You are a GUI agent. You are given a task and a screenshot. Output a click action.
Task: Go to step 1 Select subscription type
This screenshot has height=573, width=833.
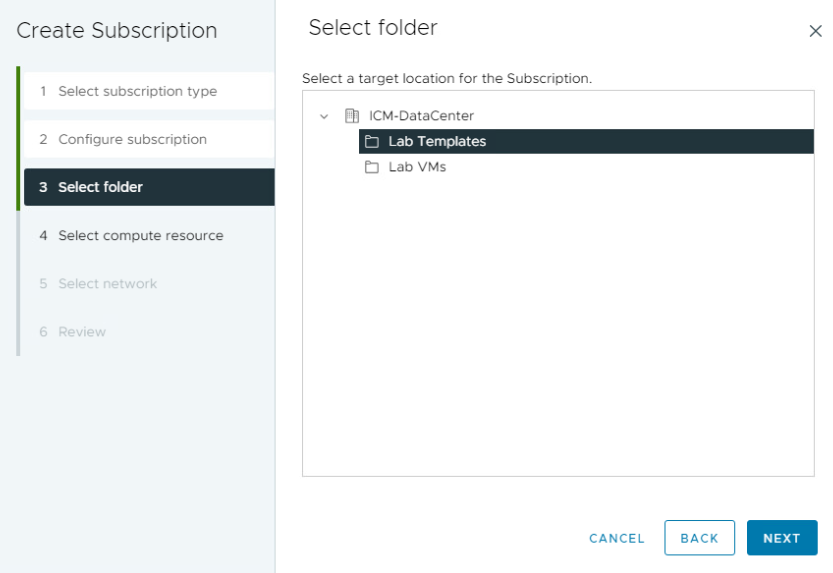(149, 91)
